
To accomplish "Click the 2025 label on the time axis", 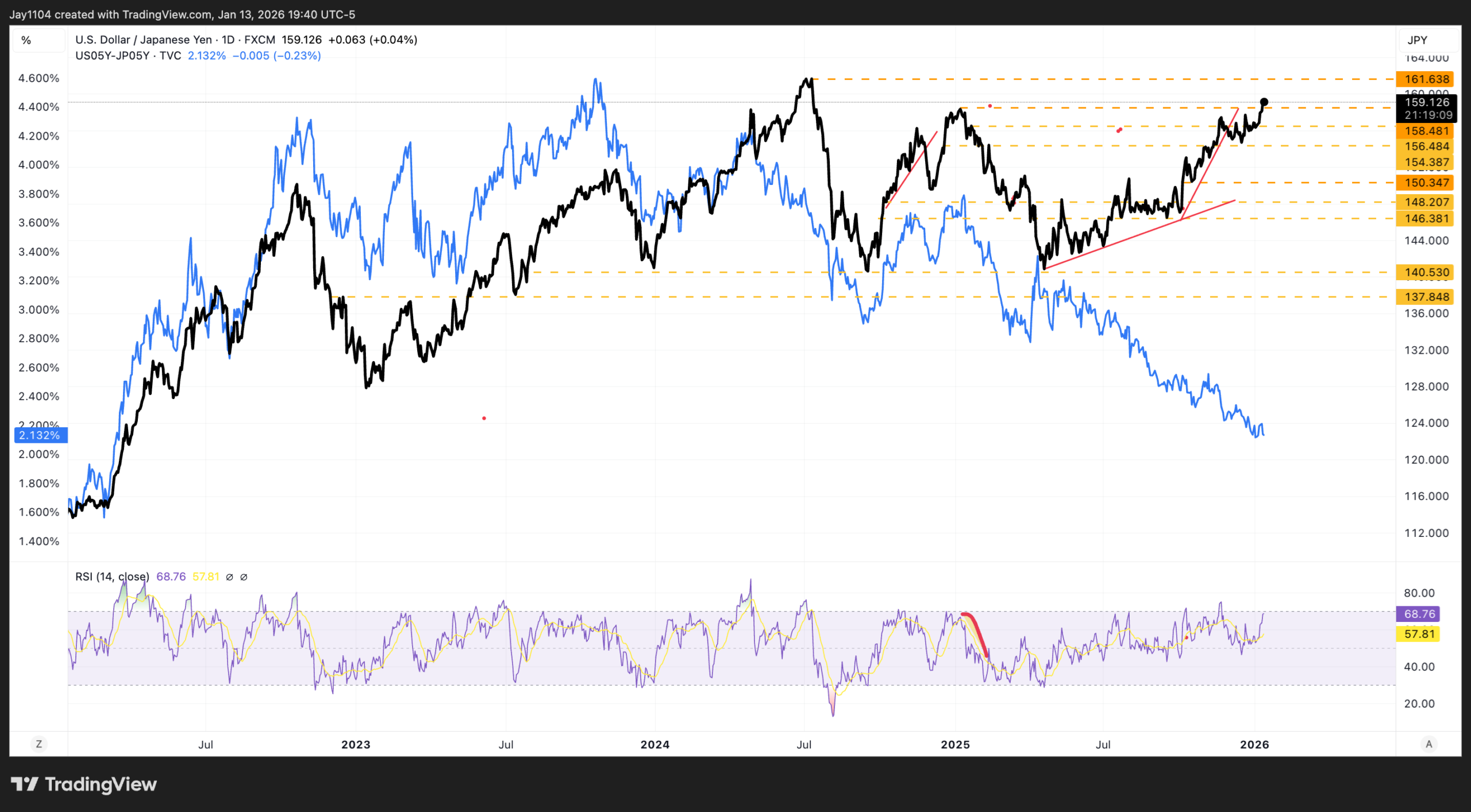I will coord(955,745).
